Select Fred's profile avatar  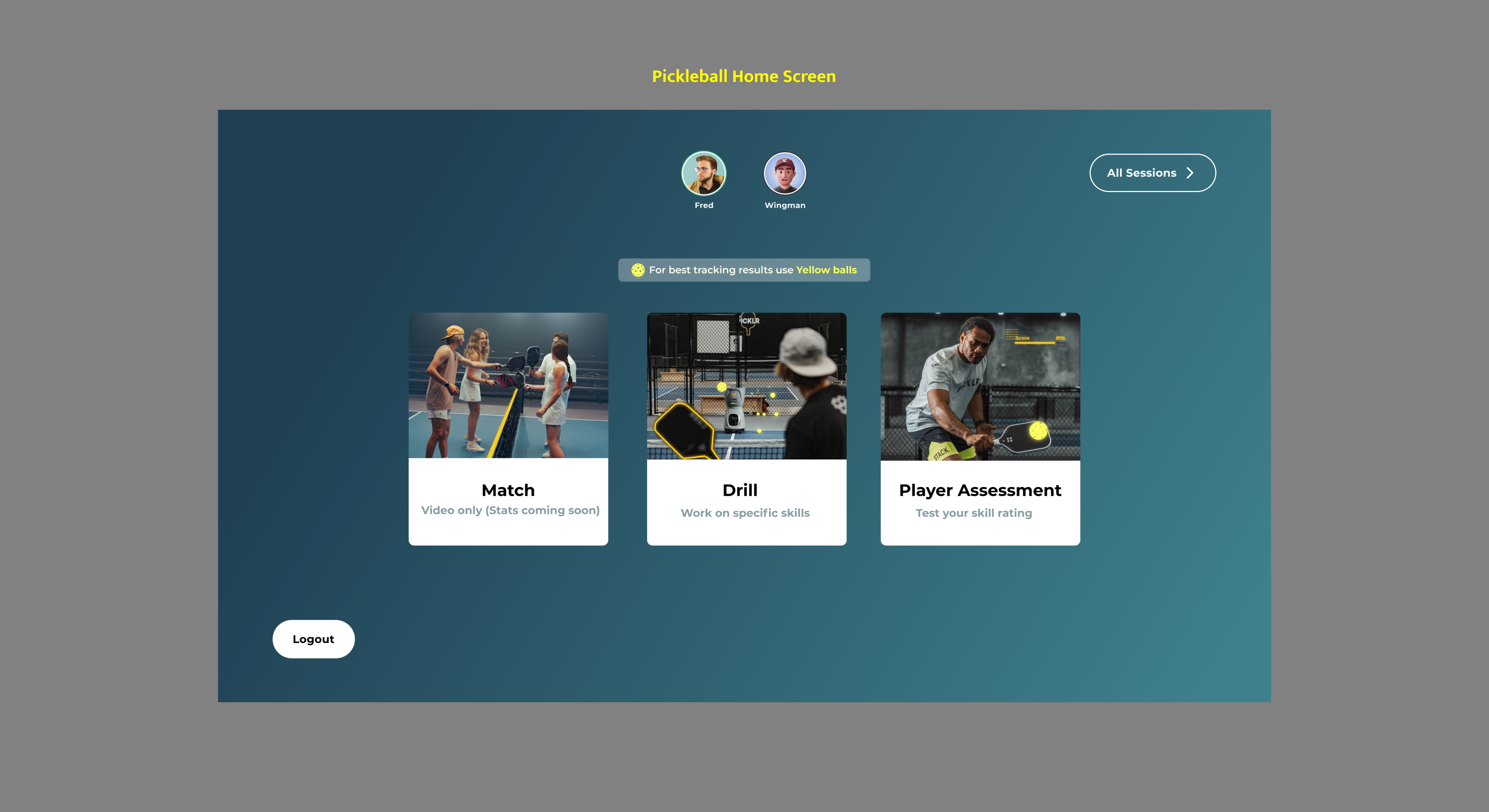704,173
